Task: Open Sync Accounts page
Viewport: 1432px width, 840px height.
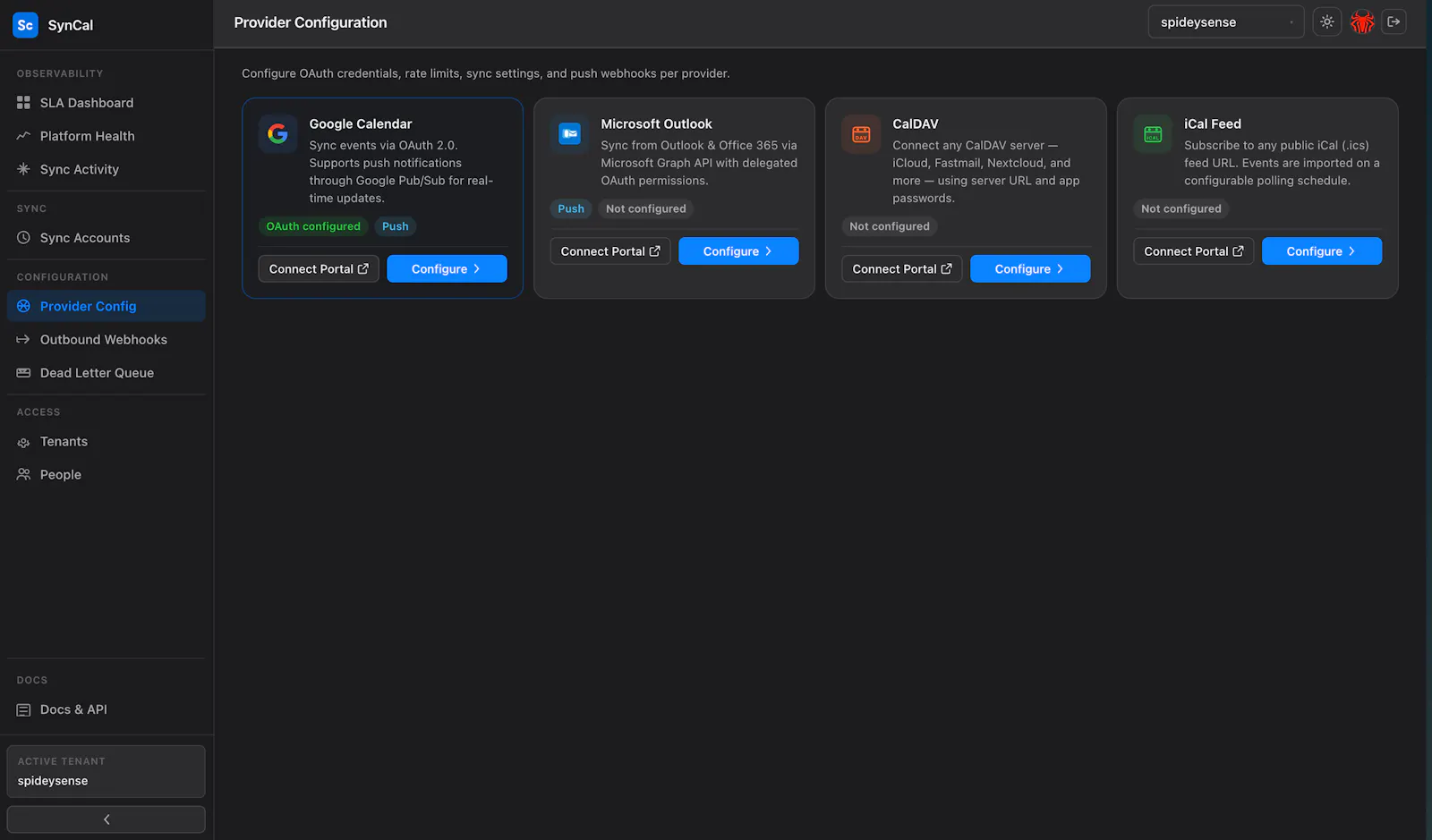Action: 107,238
